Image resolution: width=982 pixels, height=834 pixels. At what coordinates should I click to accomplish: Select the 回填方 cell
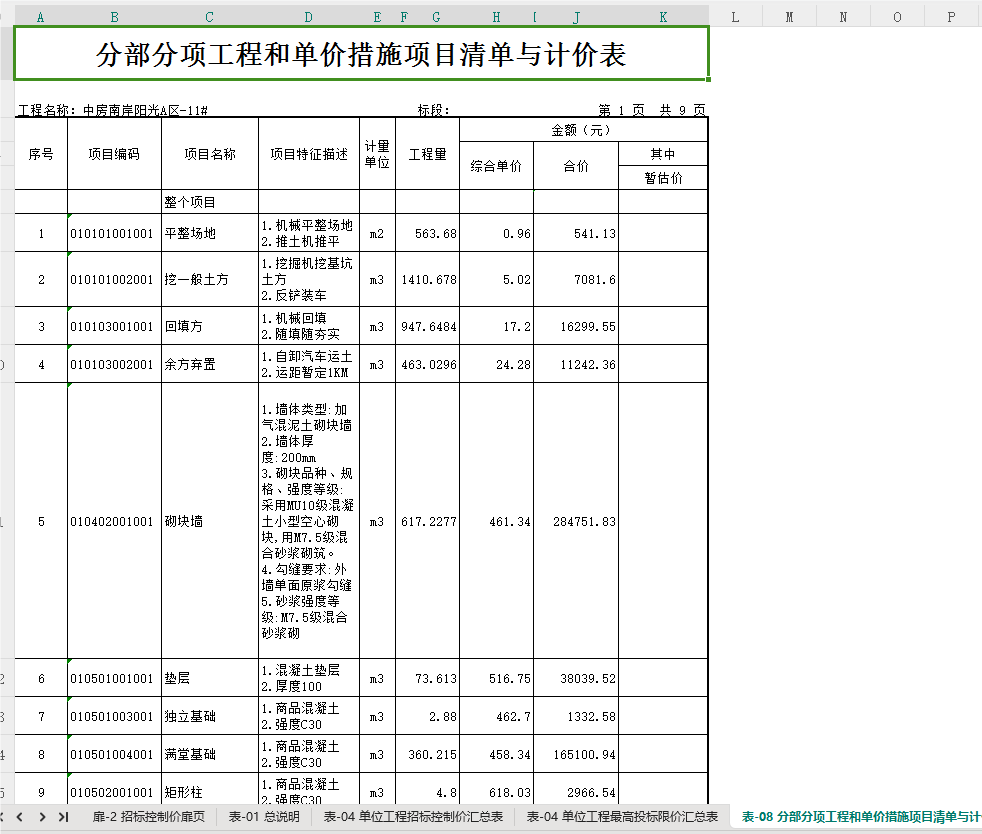(x=210, y=326)
